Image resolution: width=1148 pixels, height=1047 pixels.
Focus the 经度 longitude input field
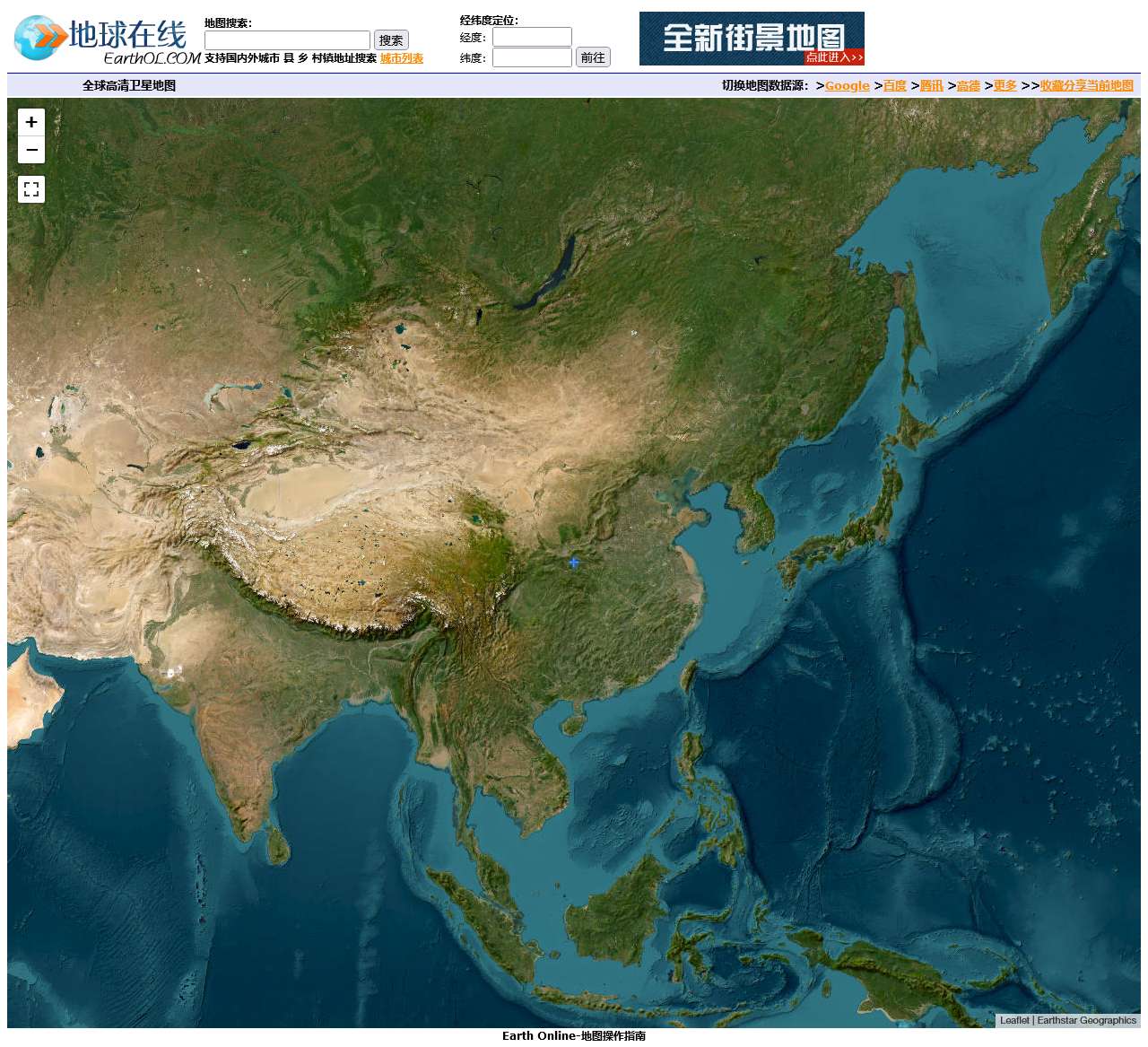[532, 37]
